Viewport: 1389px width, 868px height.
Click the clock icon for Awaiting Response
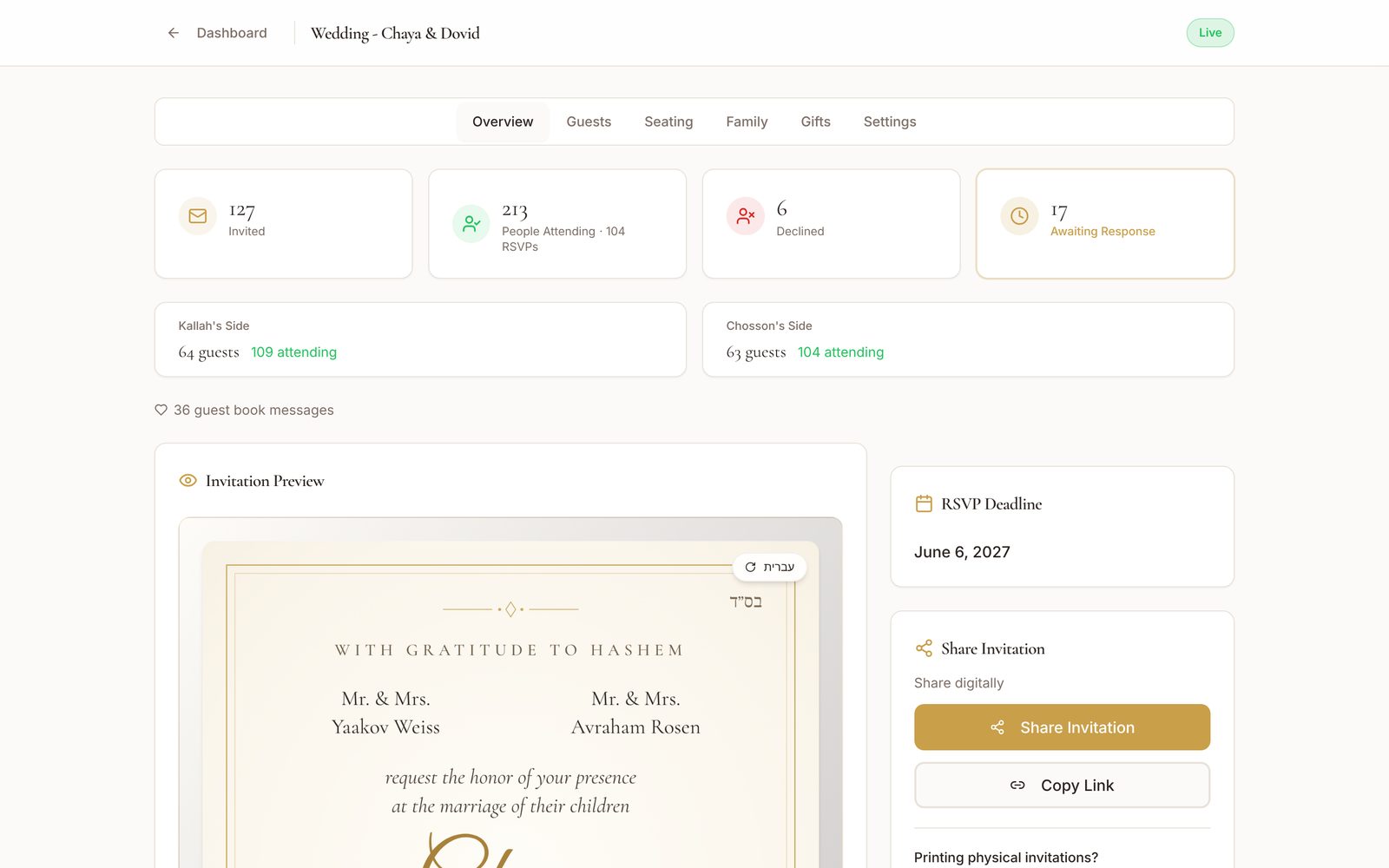1019,216
